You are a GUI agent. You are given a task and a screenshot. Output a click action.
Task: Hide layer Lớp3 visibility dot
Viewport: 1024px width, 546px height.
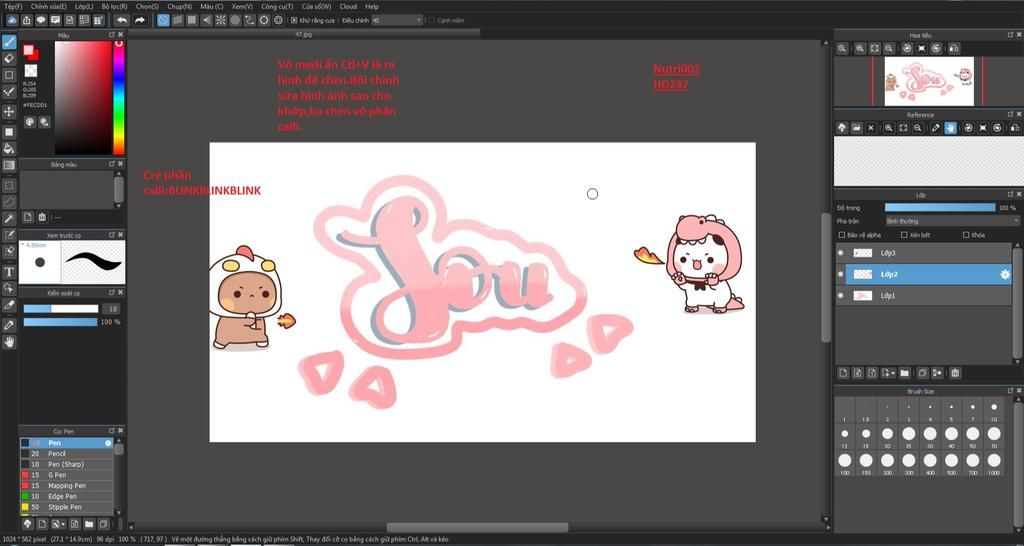click(x=841, y=253)
